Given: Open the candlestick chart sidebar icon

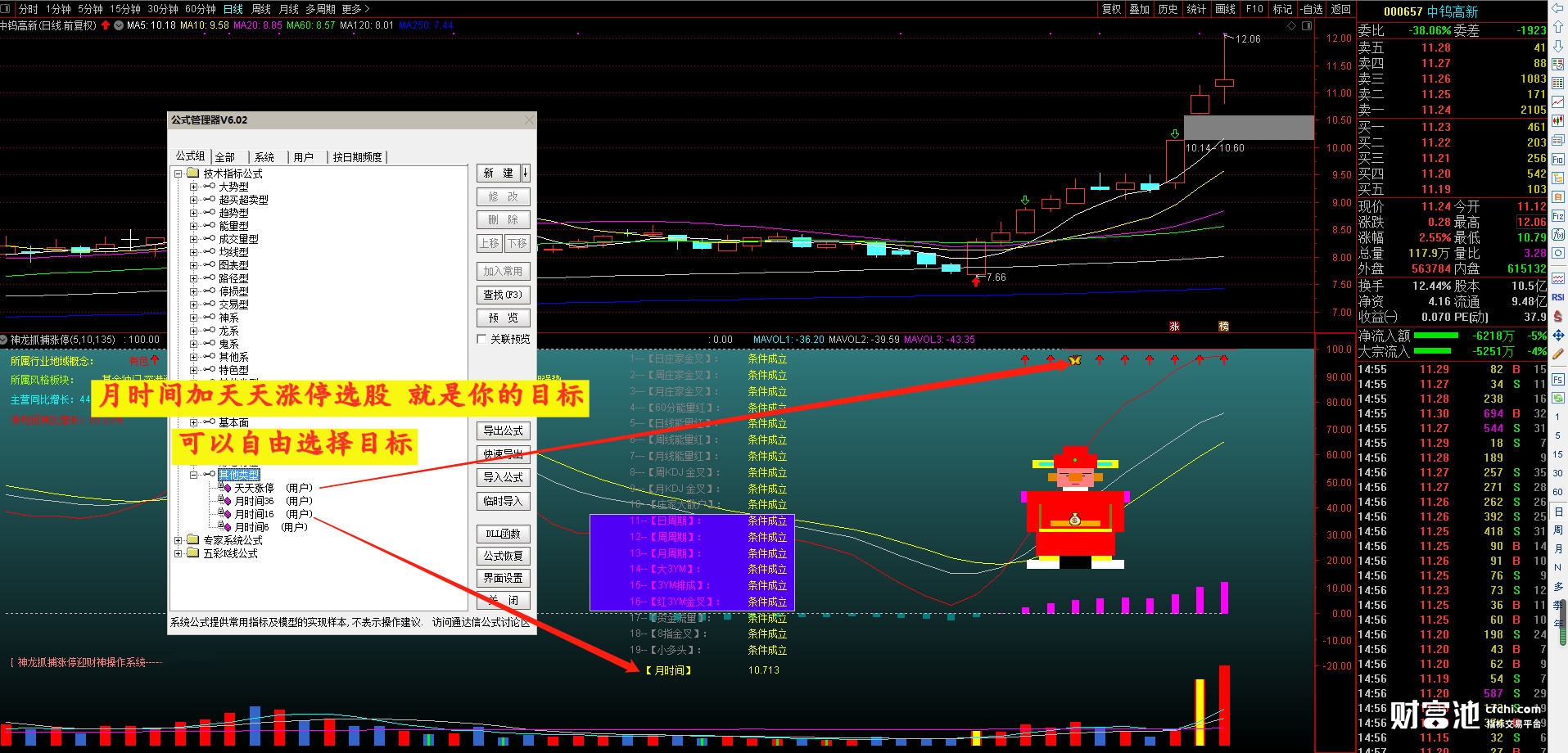Looking at the screenshot, I should point(1557,121).
